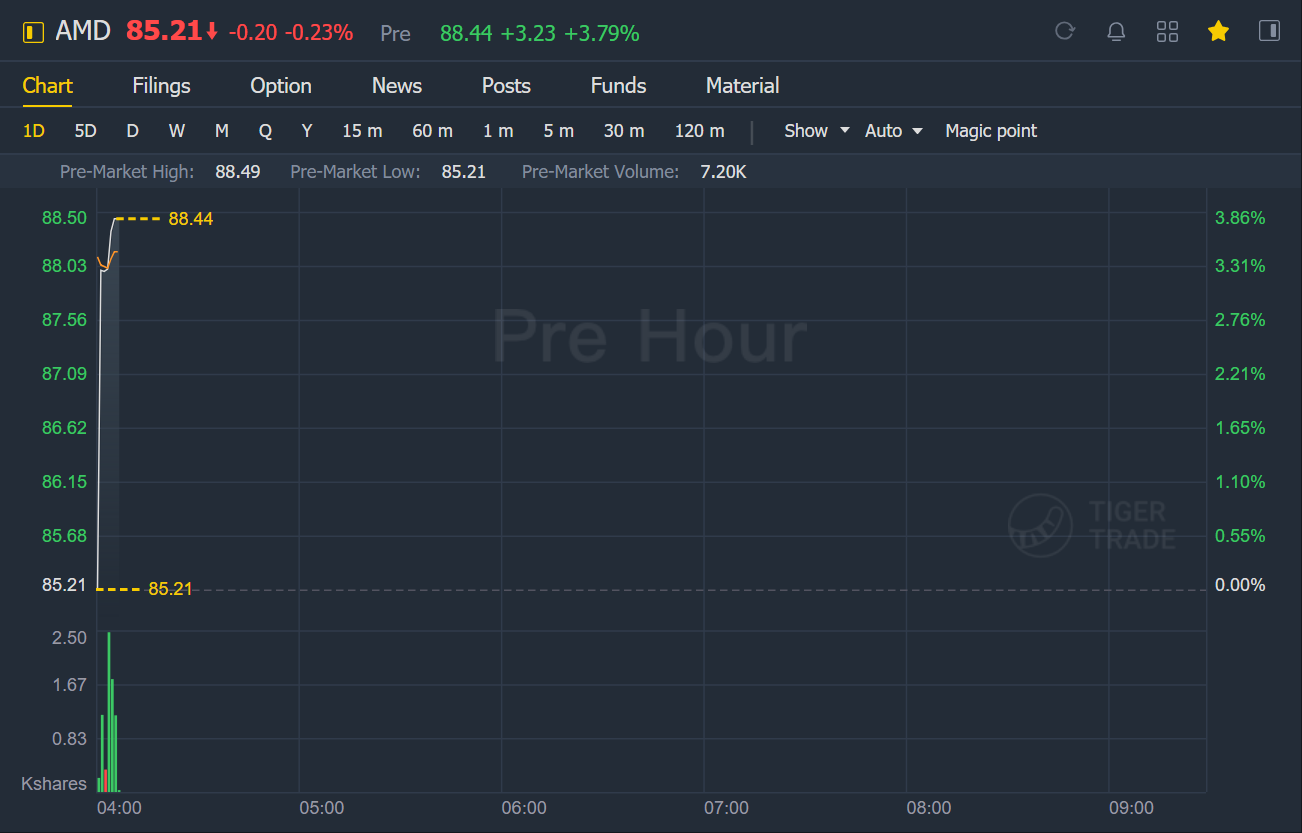Click the AMD ticker symbol text
This screenshot has width=1302, height=833.
point(83,32)
